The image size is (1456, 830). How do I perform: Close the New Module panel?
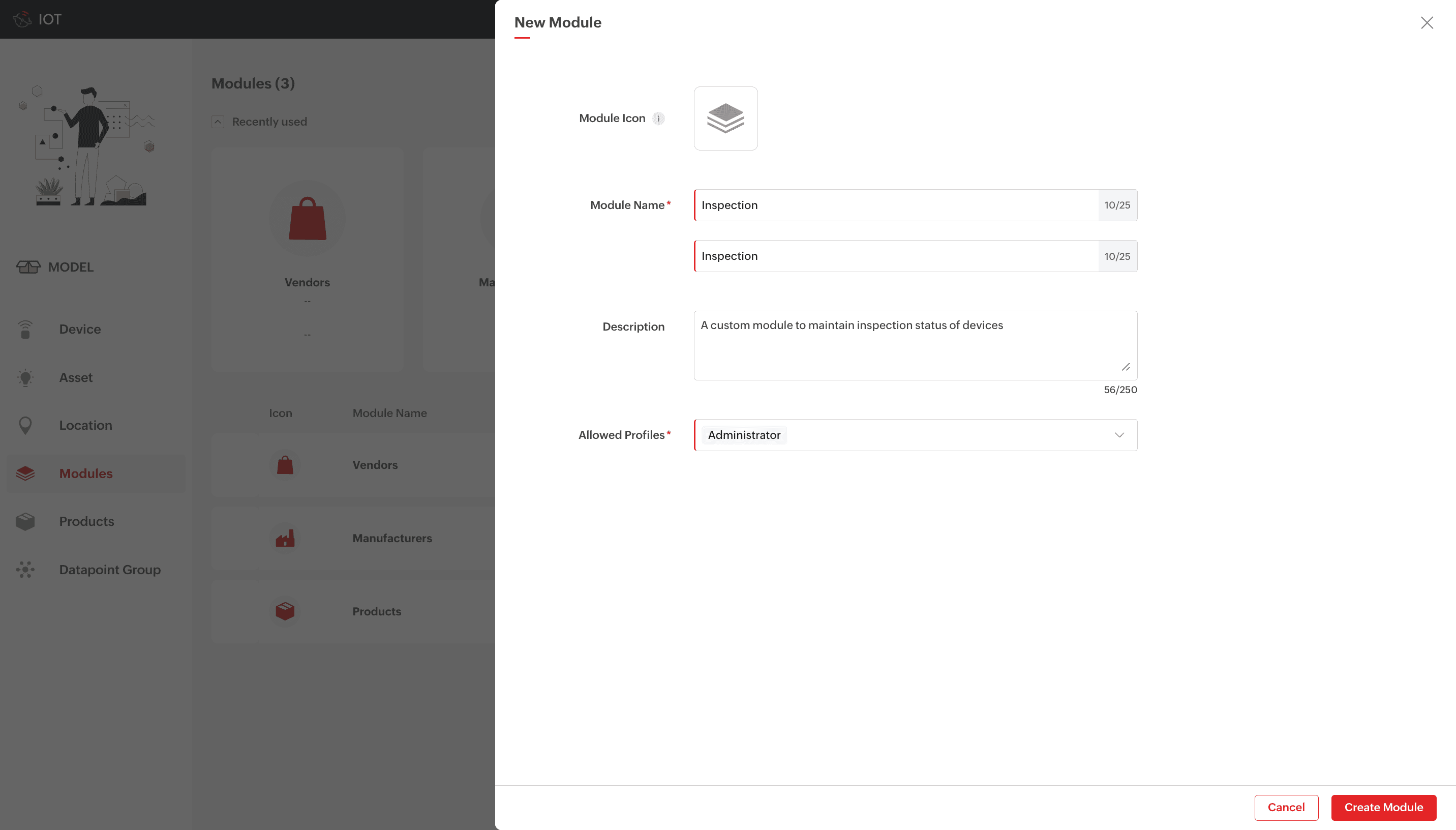pos(1427,23)
